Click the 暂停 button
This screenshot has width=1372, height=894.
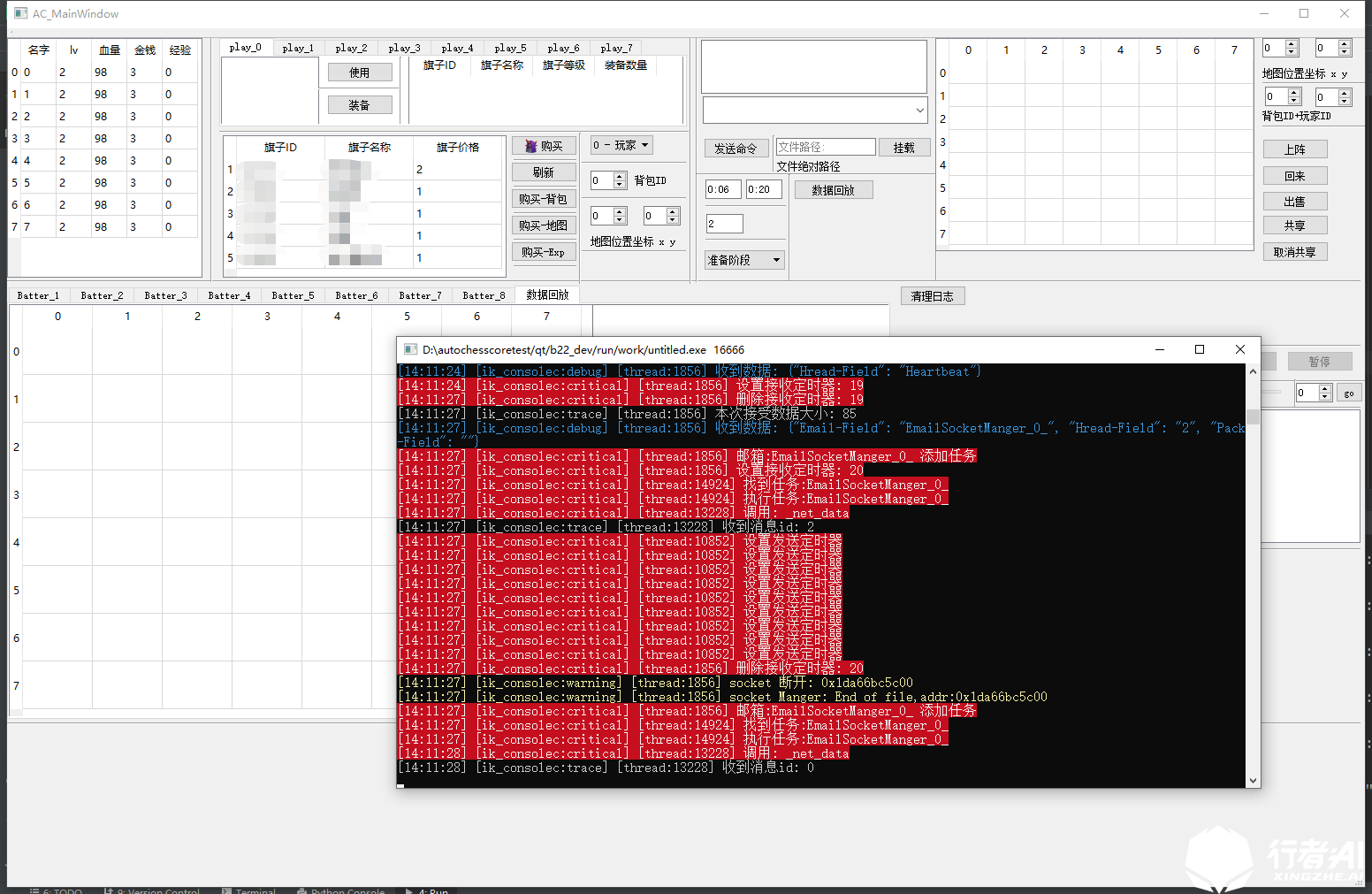point(1320,362)
